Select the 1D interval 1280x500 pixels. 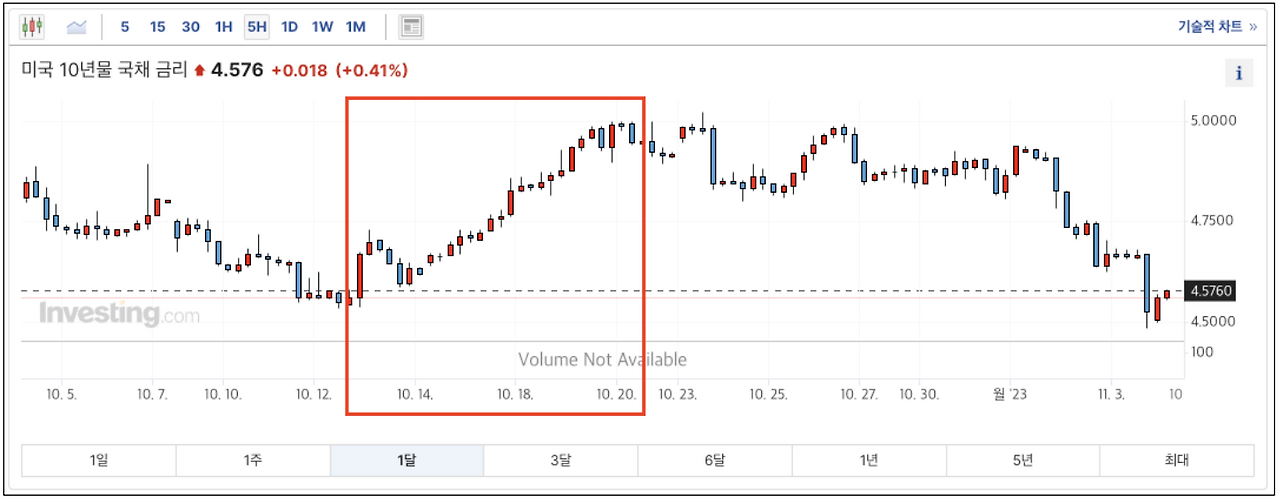coord(289,27)
